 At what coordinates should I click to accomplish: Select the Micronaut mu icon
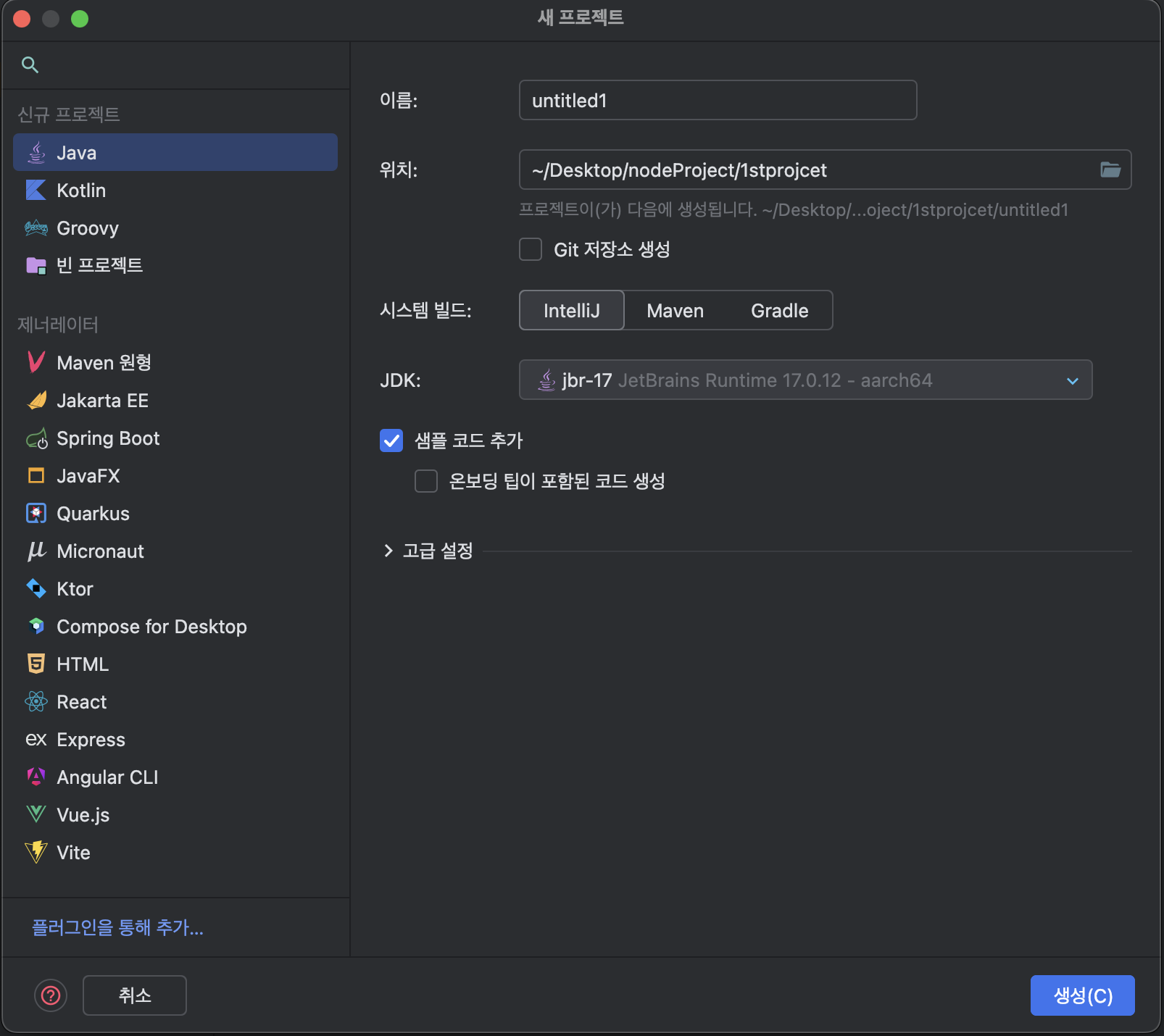(36, 551)
